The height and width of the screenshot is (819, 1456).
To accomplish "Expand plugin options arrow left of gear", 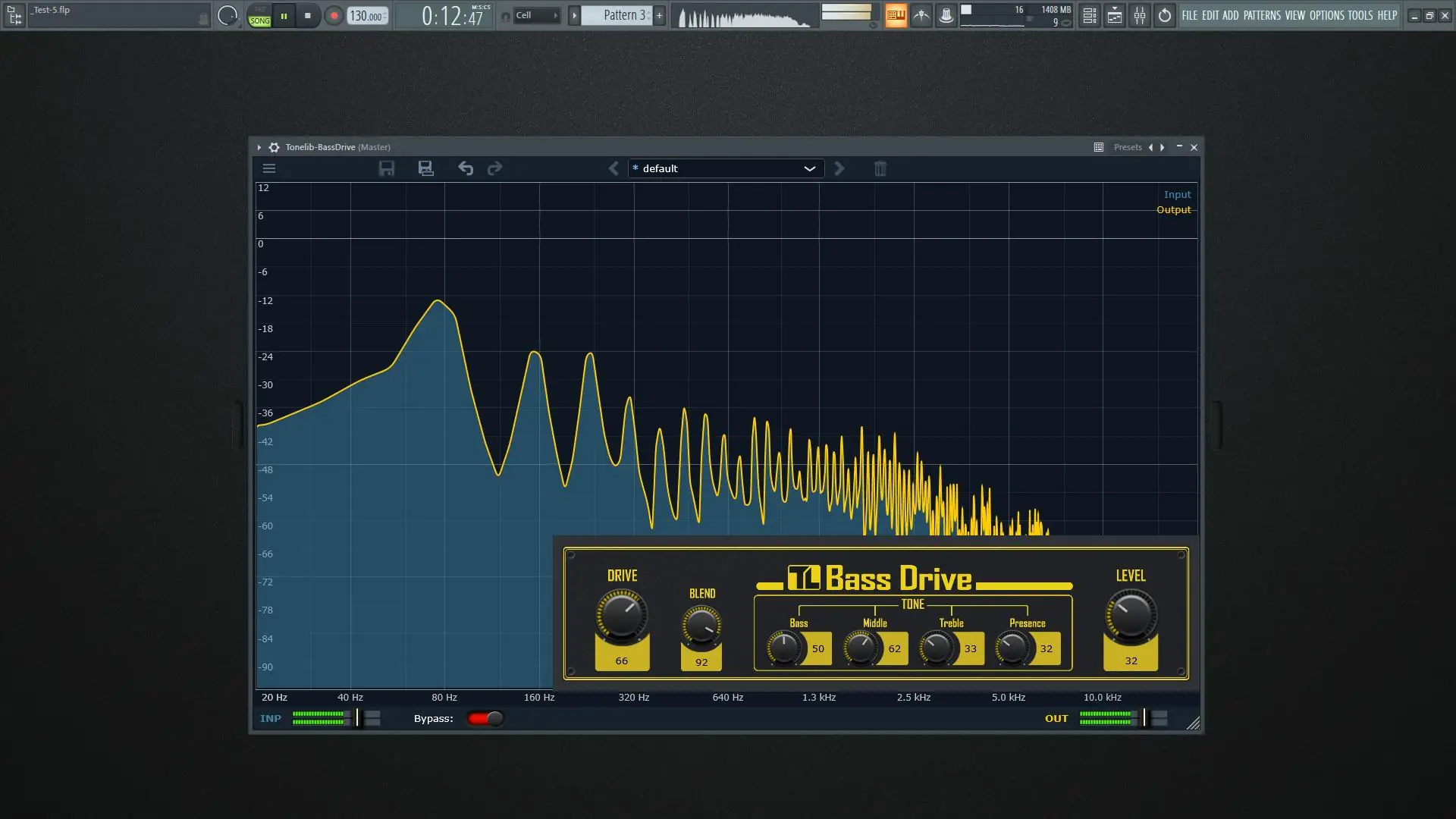I will click(259, 147).
